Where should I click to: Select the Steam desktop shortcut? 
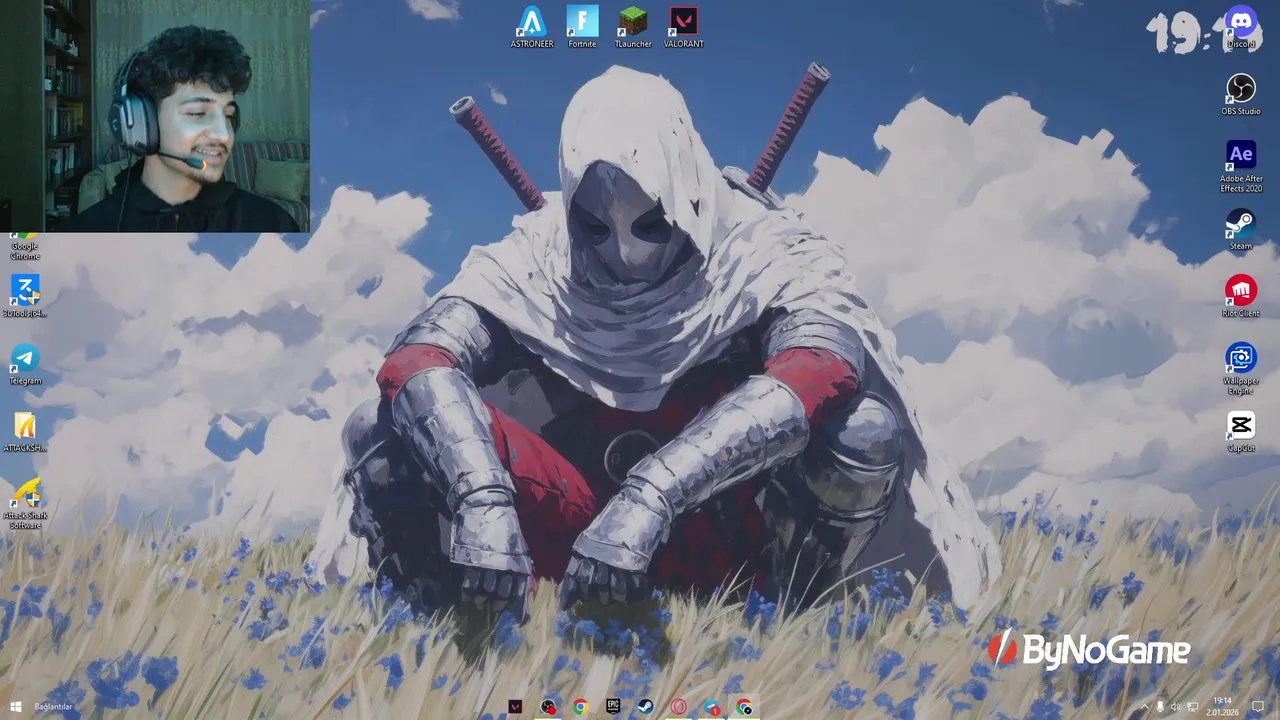[1241, 229]
